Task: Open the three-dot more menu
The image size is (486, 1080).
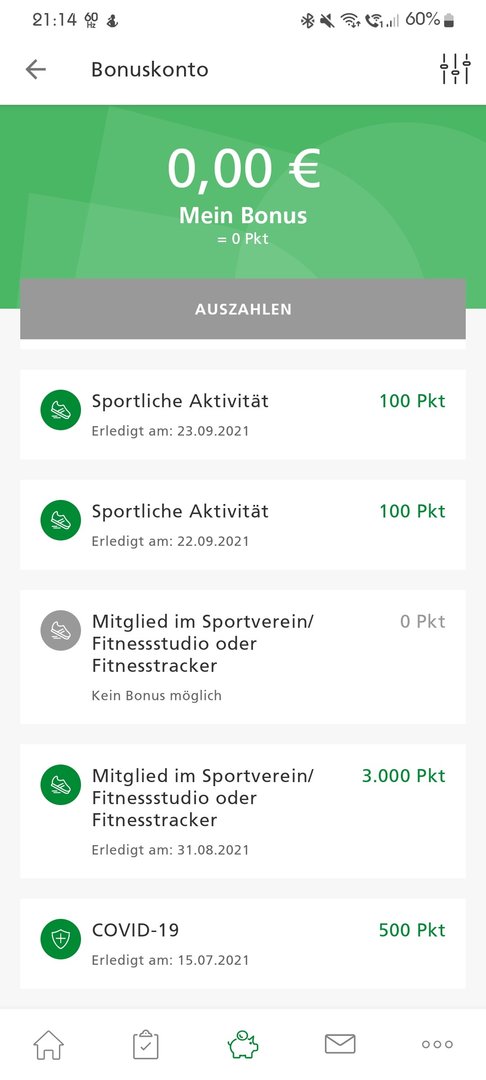Action: (437, 1044)
